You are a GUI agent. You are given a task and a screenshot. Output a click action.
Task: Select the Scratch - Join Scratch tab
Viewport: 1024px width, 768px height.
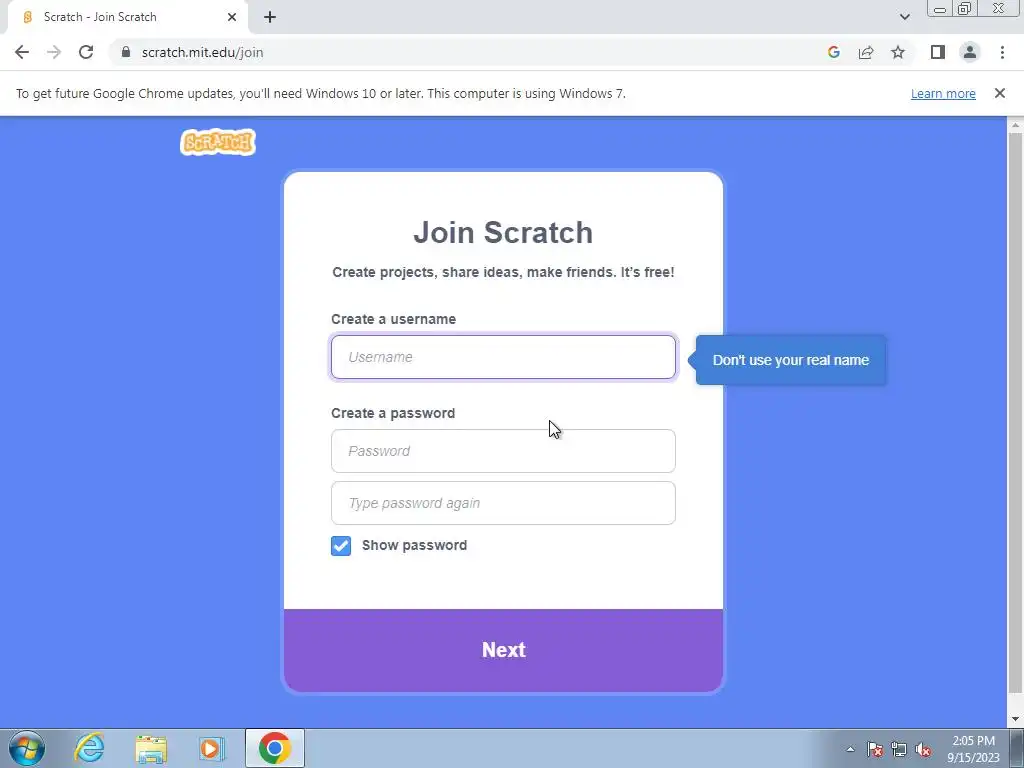(128, 17)
